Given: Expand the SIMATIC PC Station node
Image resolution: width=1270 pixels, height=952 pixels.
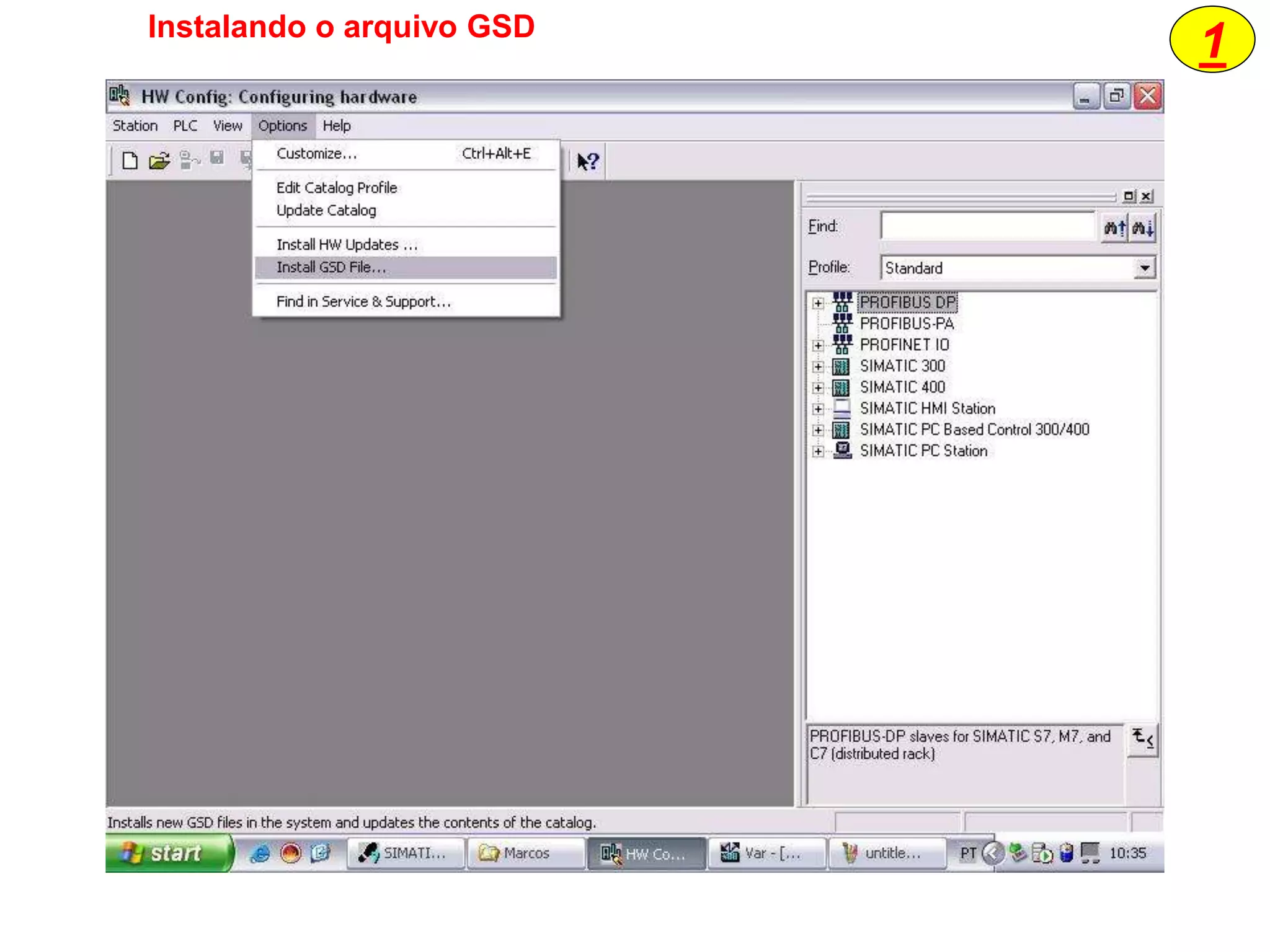Looking at the screenshot, I should point(818,451).
